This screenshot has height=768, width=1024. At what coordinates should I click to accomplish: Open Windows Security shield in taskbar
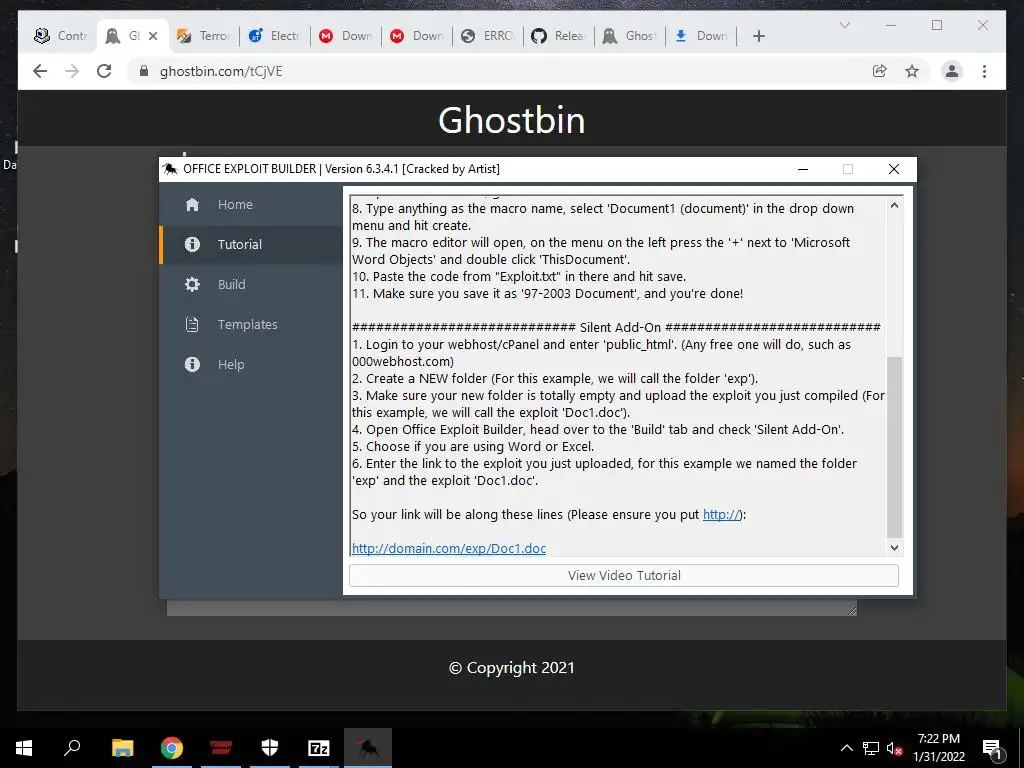click(270, 748)
